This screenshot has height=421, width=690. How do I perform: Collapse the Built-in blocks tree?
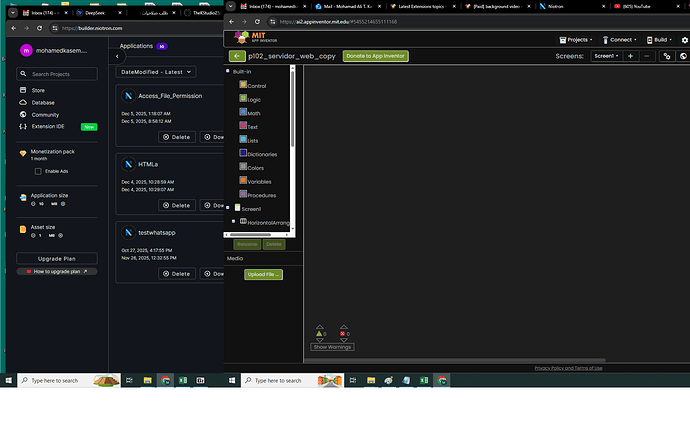pos(227,72)
